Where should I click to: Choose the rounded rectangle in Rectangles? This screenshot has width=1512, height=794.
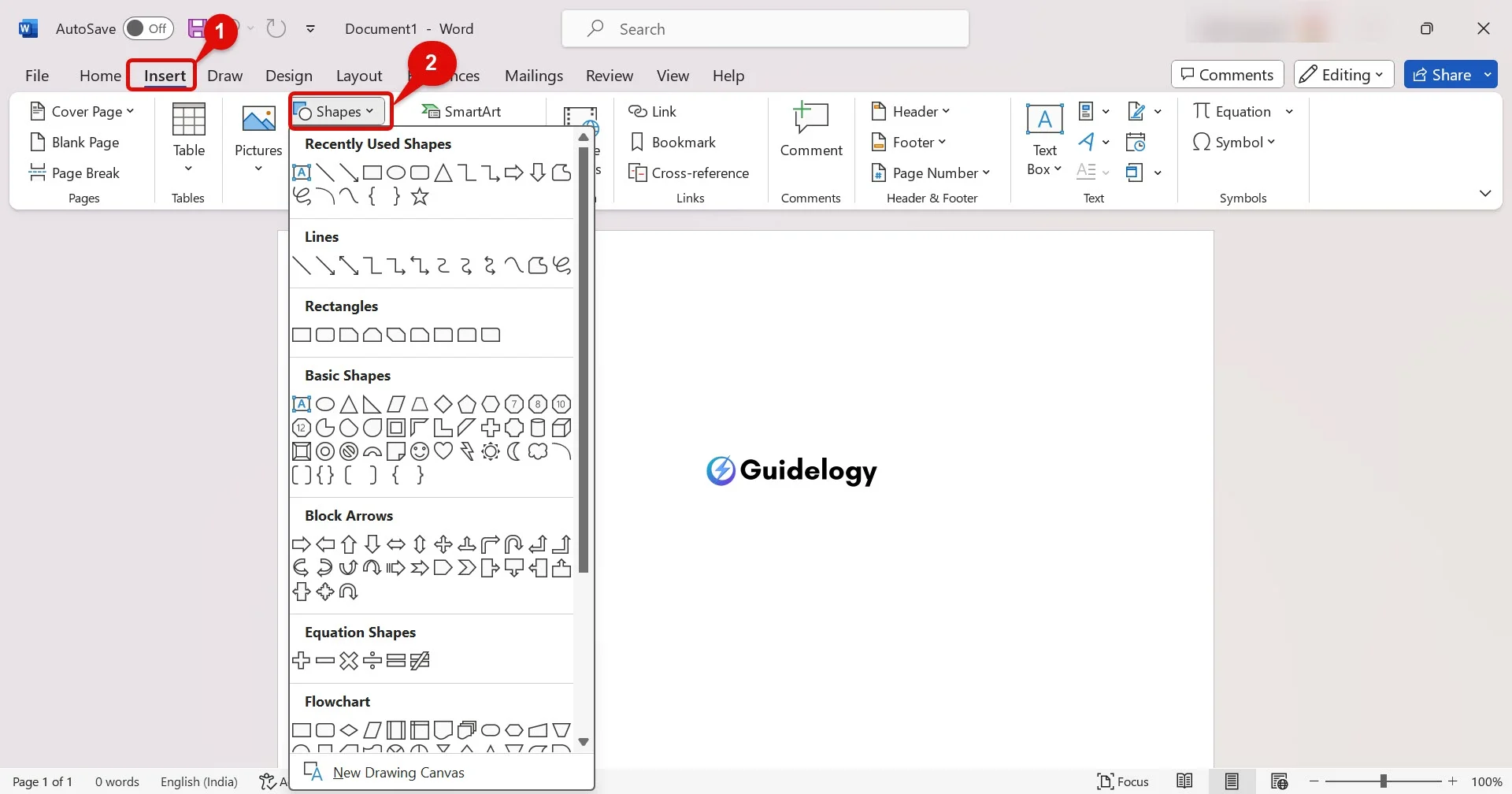pyautogui.click(x=325, y=335)
